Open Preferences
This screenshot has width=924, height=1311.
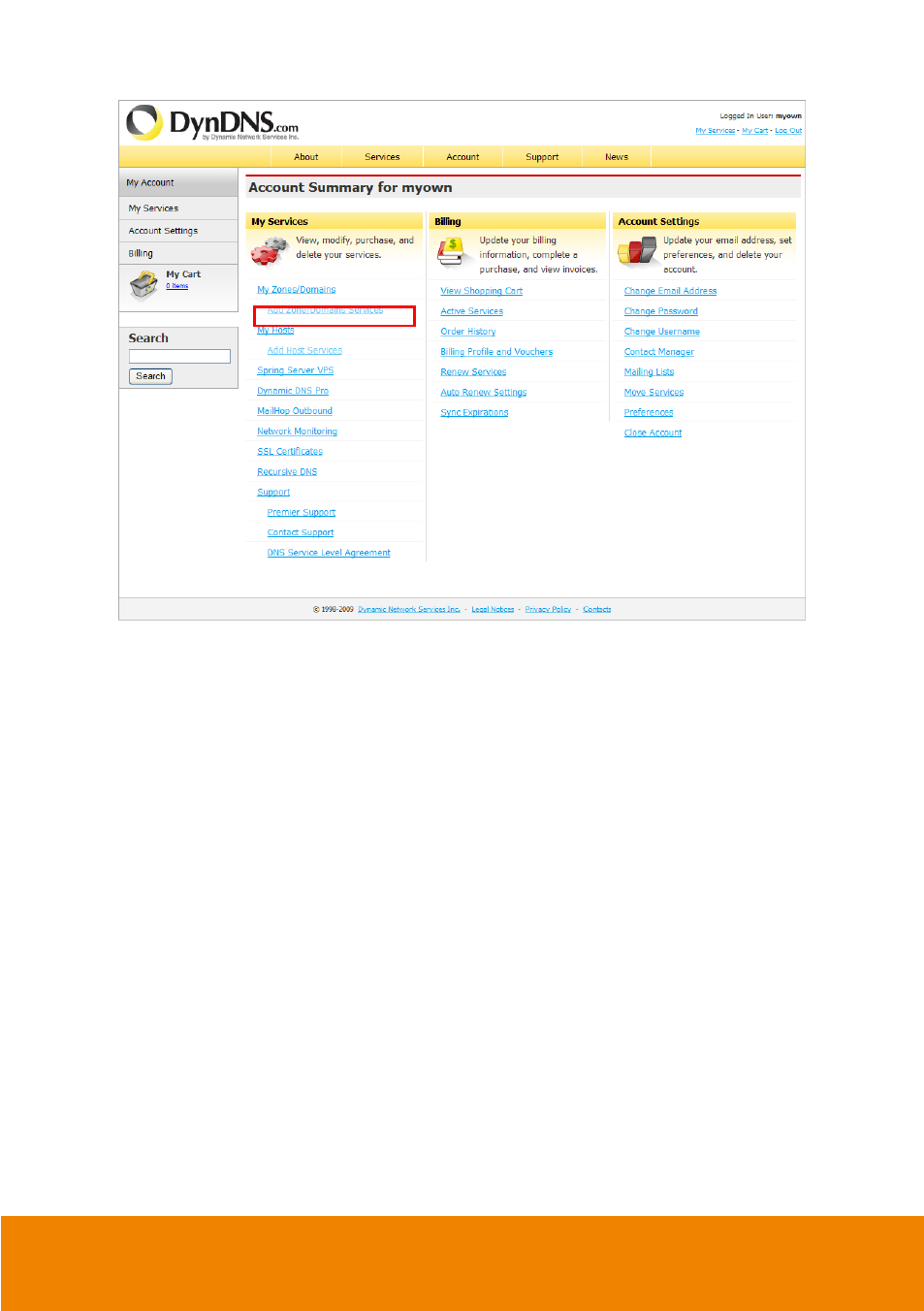click(x=649, y=413)
